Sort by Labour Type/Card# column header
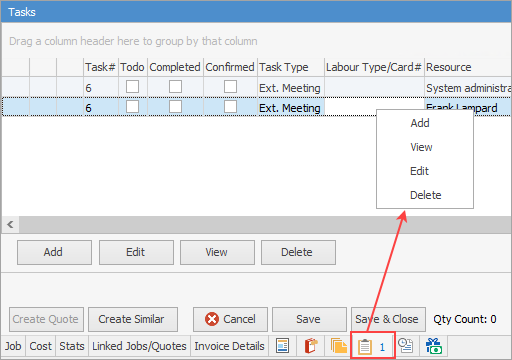 [375, 67]
